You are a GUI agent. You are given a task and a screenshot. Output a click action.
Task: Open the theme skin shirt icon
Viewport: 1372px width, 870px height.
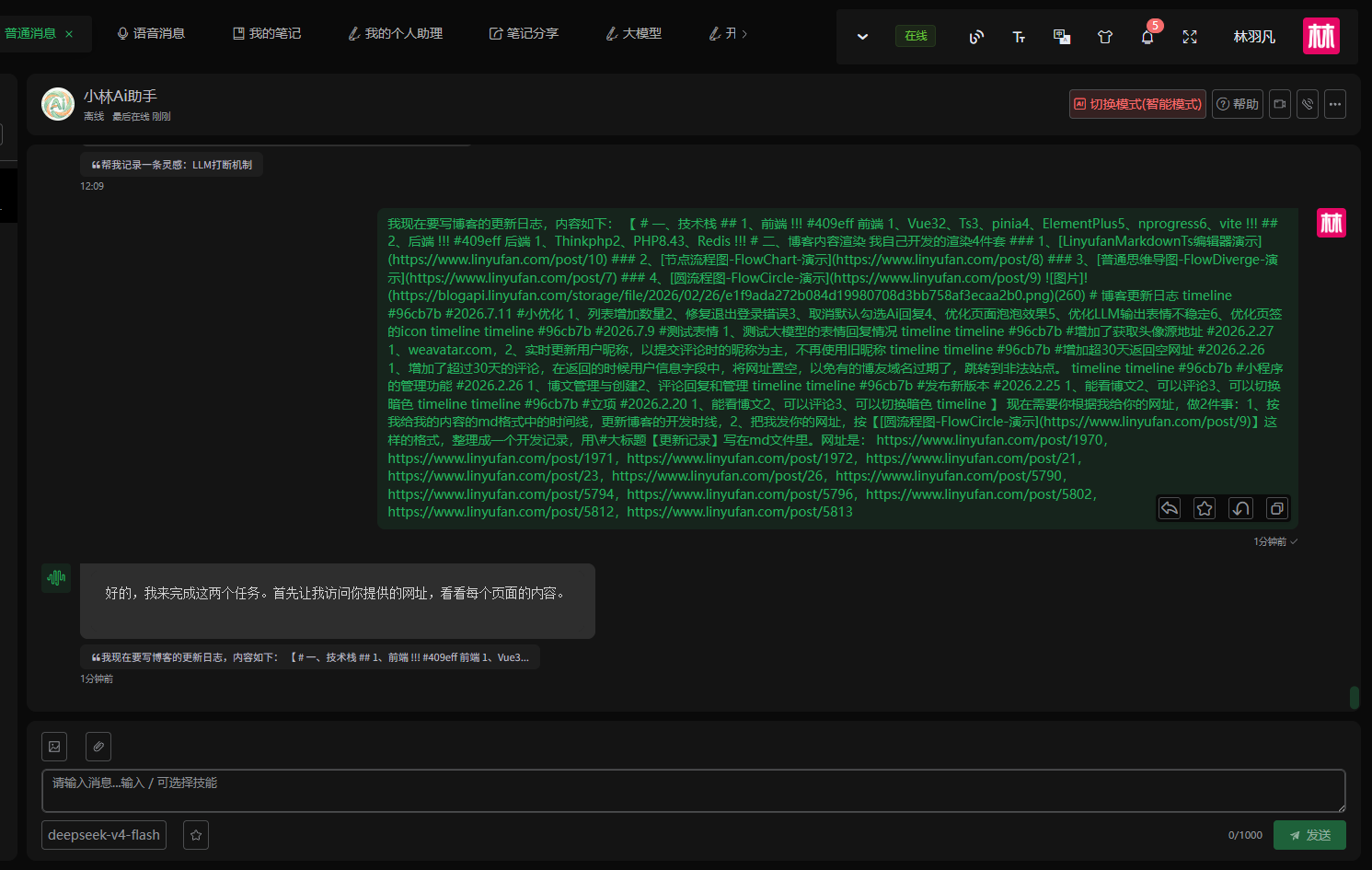click(1105, 37)
